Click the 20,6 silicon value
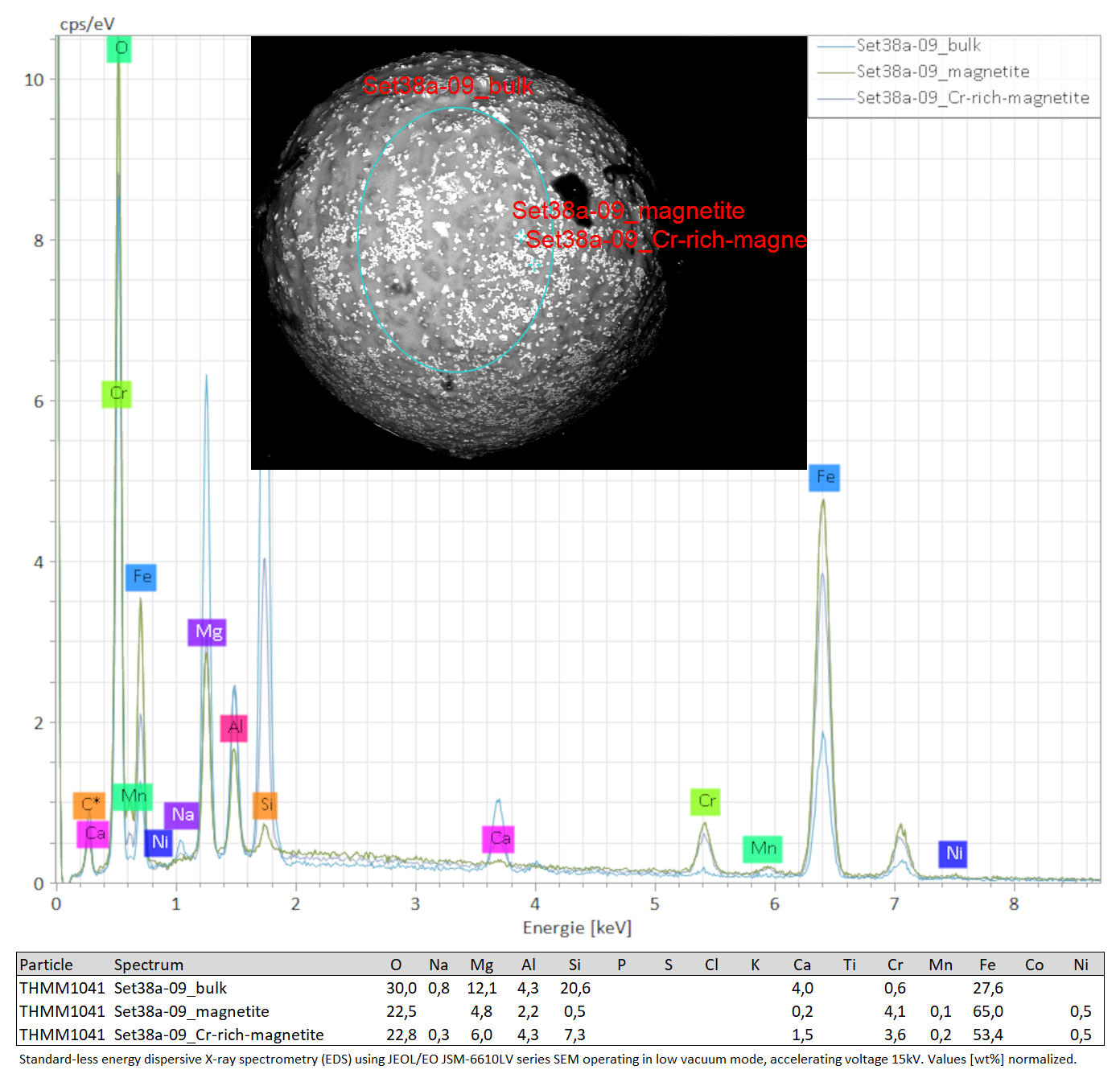The image size is (1120, 1078). tap(575, 988)
